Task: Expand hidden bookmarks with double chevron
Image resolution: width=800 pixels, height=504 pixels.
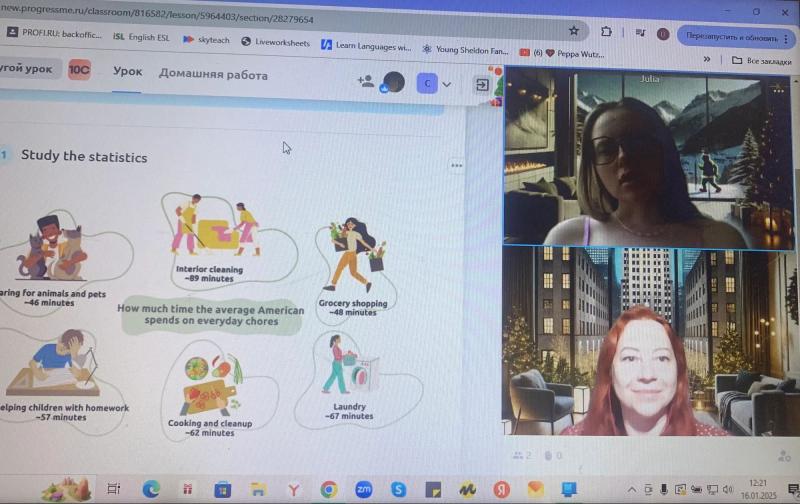Action: tap(707, 59)
